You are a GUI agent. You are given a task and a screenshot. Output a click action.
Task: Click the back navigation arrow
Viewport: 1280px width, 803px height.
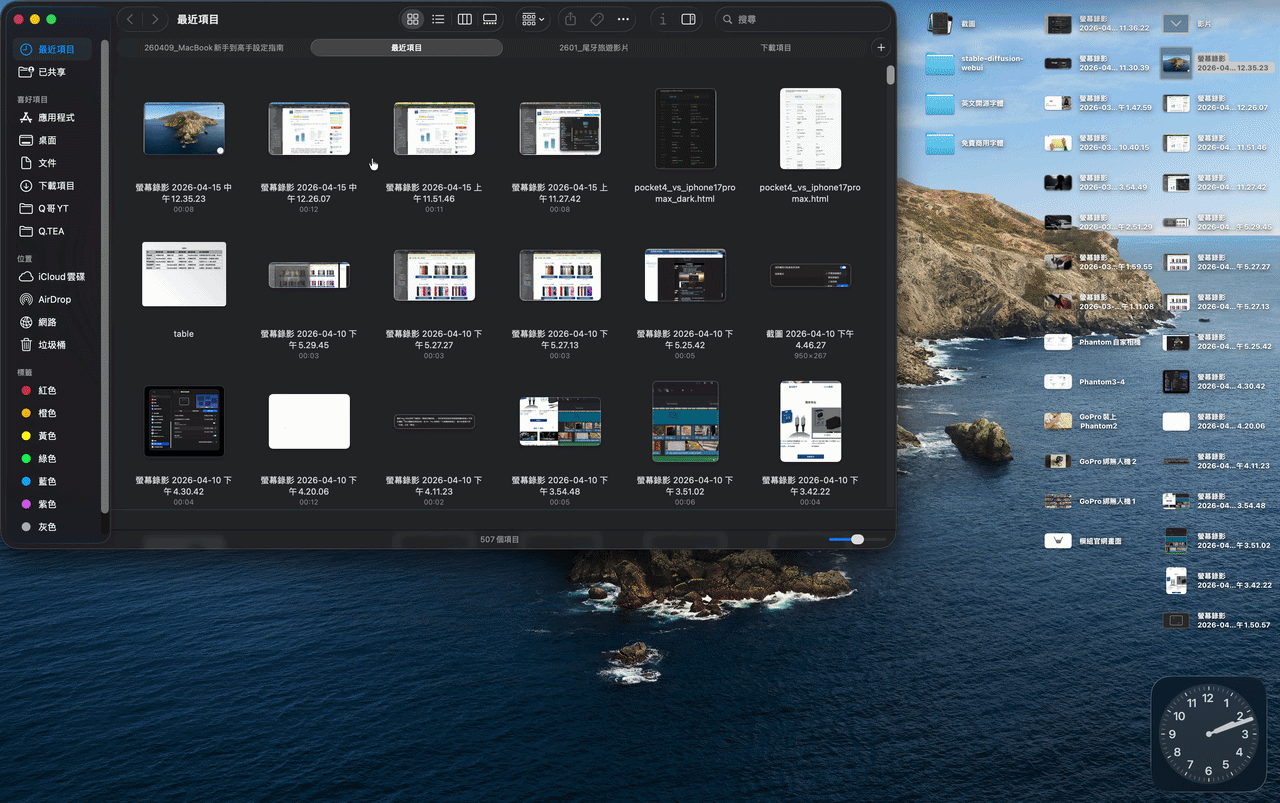pyautogui.click(x=130, y=19)
